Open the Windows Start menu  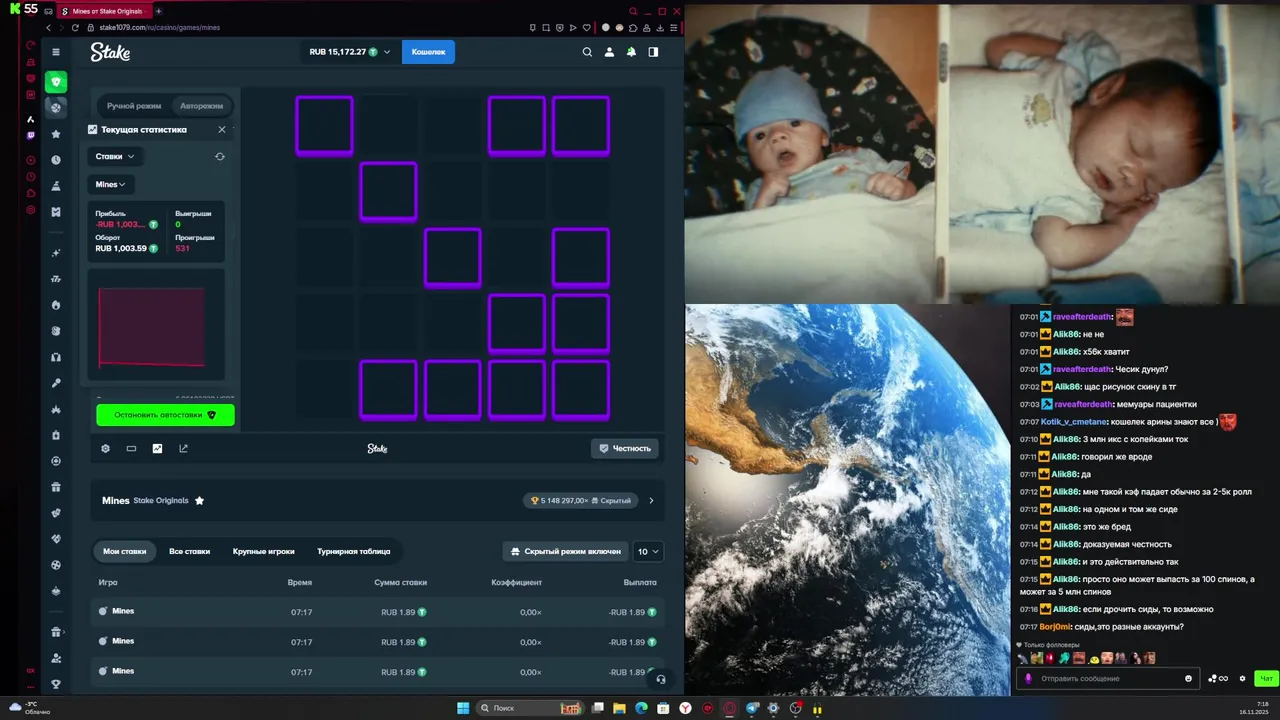click(463, 708)
